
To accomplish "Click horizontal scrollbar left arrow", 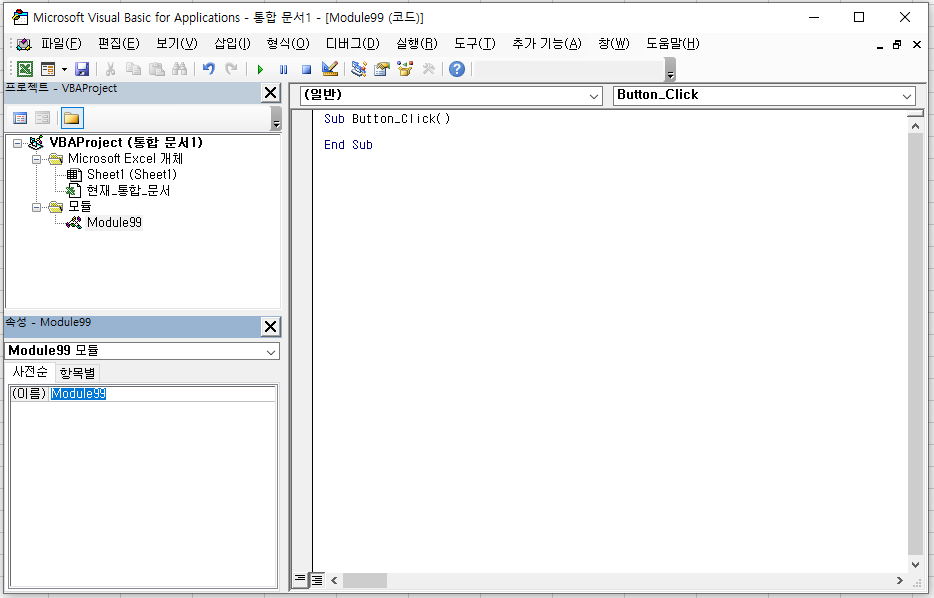I will tap(334, 580).
